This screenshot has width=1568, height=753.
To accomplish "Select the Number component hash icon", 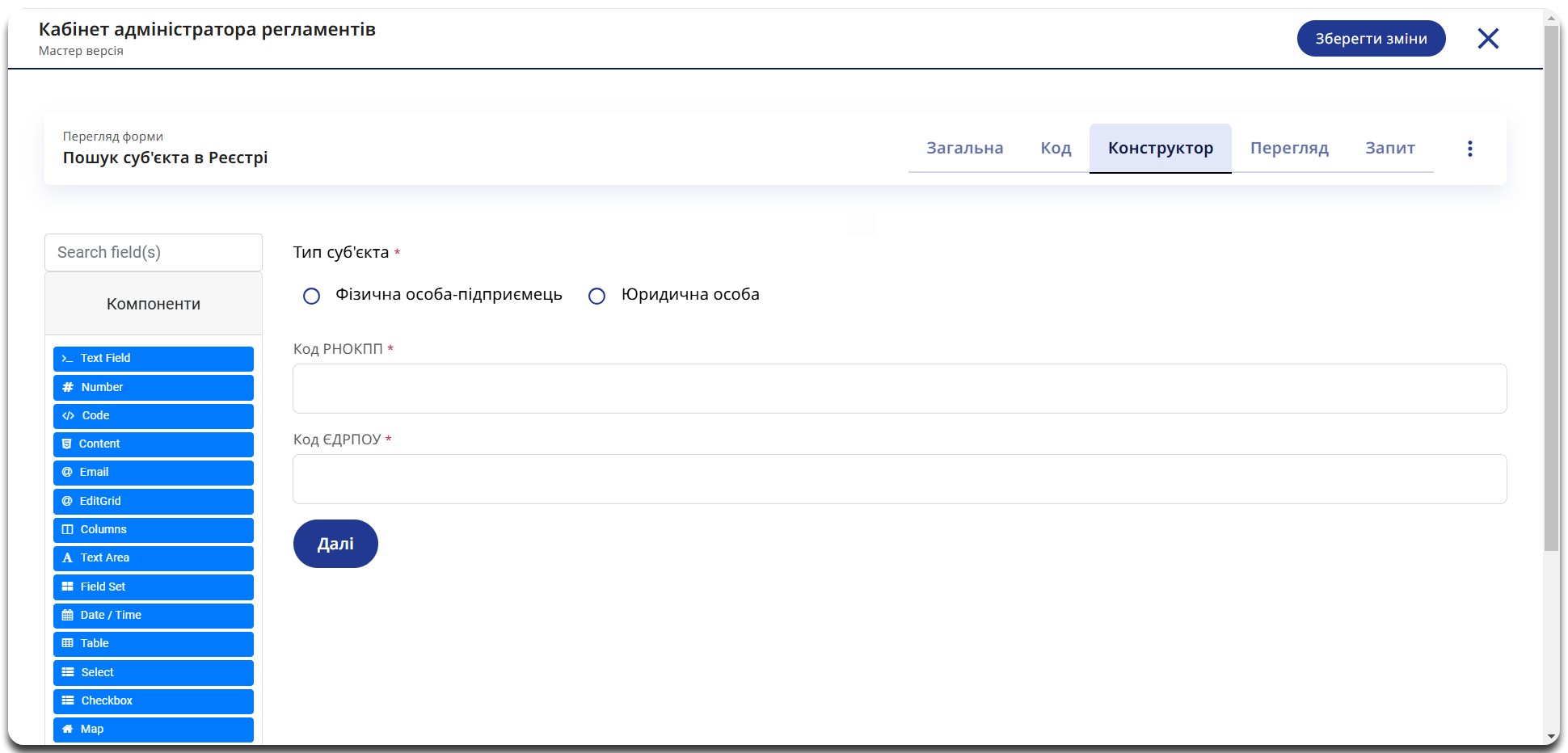I will [68, 387].
